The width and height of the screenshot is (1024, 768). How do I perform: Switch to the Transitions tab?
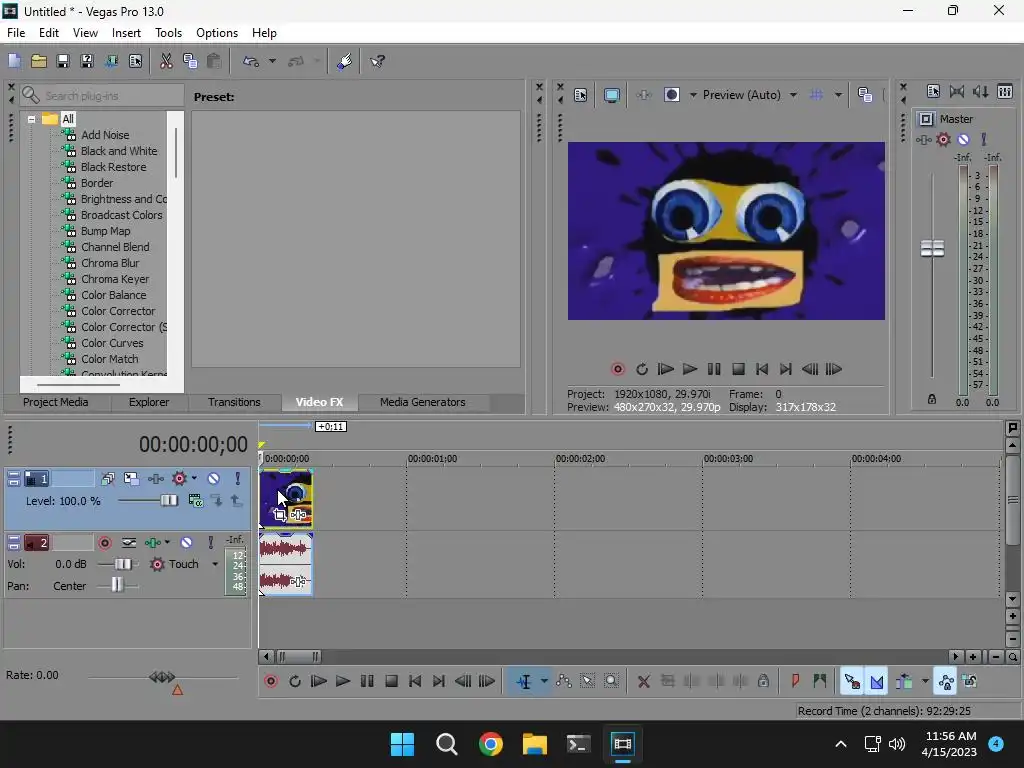[x=234, y=402]
